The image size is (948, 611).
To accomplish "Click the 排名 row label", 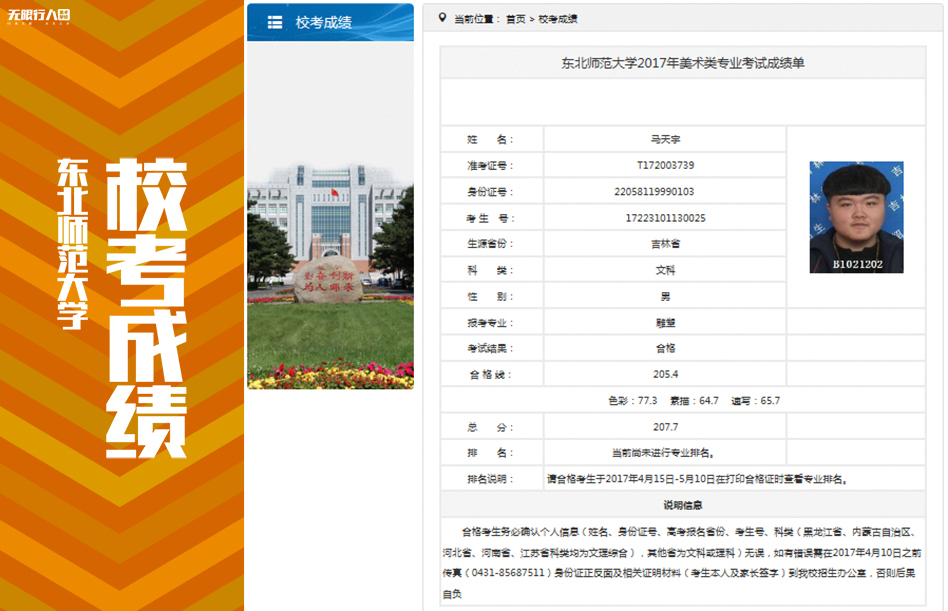I will click(x=490, y=453).
